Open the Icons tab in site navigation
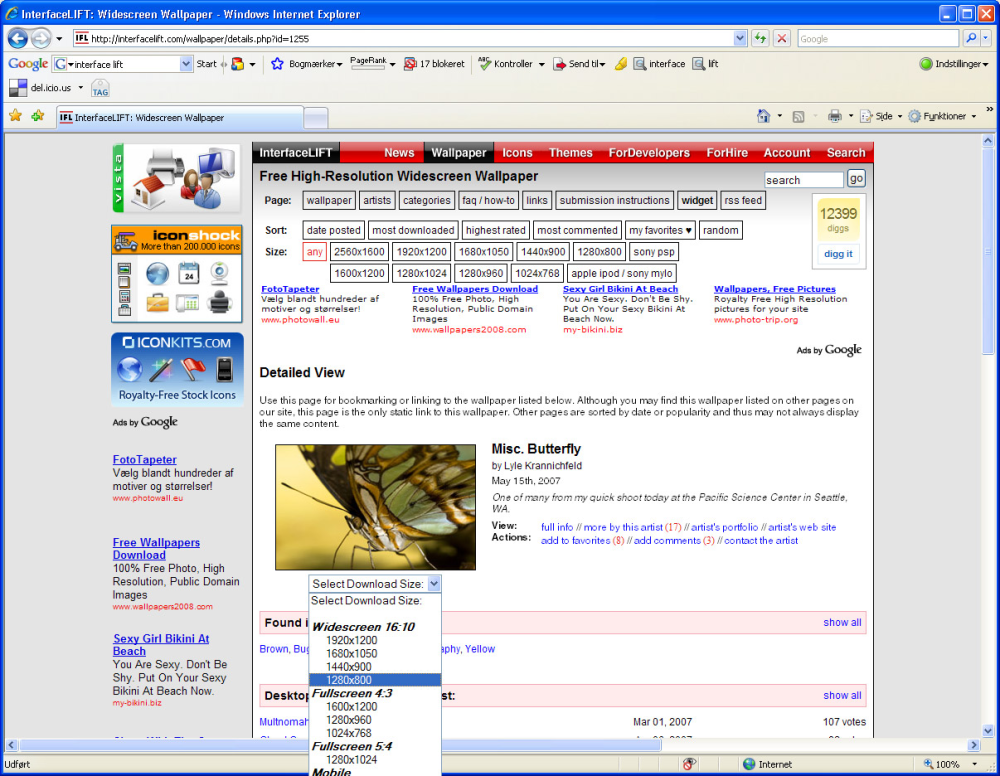This screenshot has height=776, width=1000. click(x=517, y=152)
